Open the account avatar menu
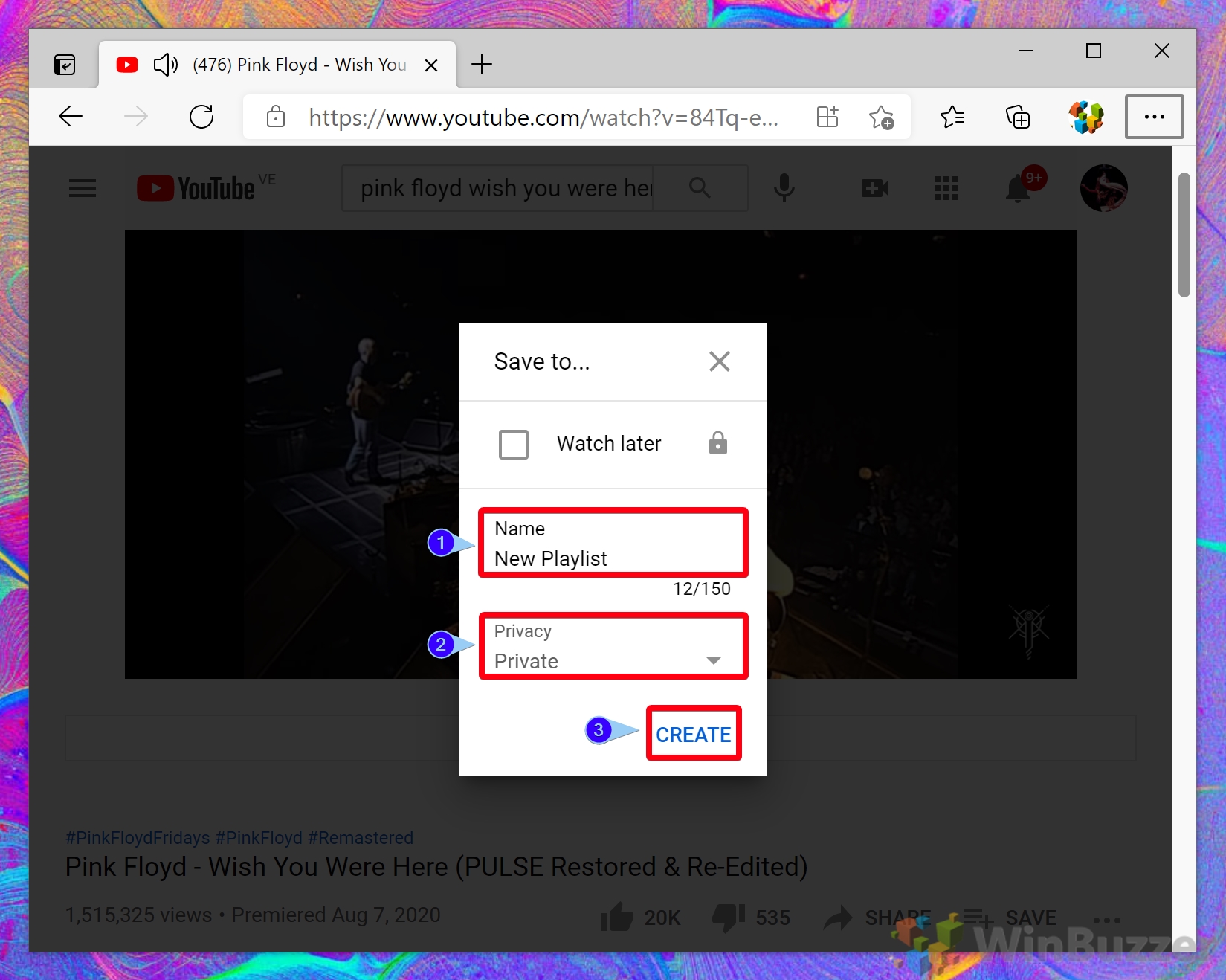The width and height of the screenshot is (1226, 980). (x=1103, y=188)
